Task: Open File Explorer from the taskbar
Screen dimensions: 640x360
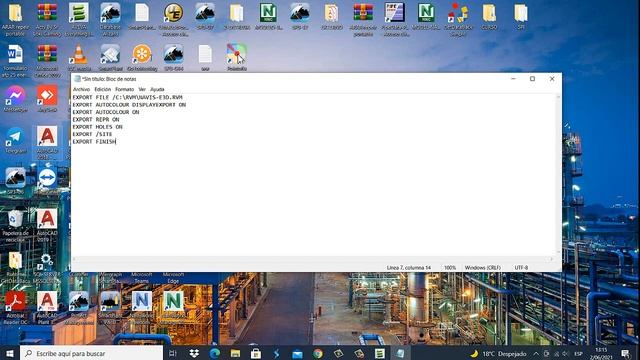Action: [x=235, y=353]
